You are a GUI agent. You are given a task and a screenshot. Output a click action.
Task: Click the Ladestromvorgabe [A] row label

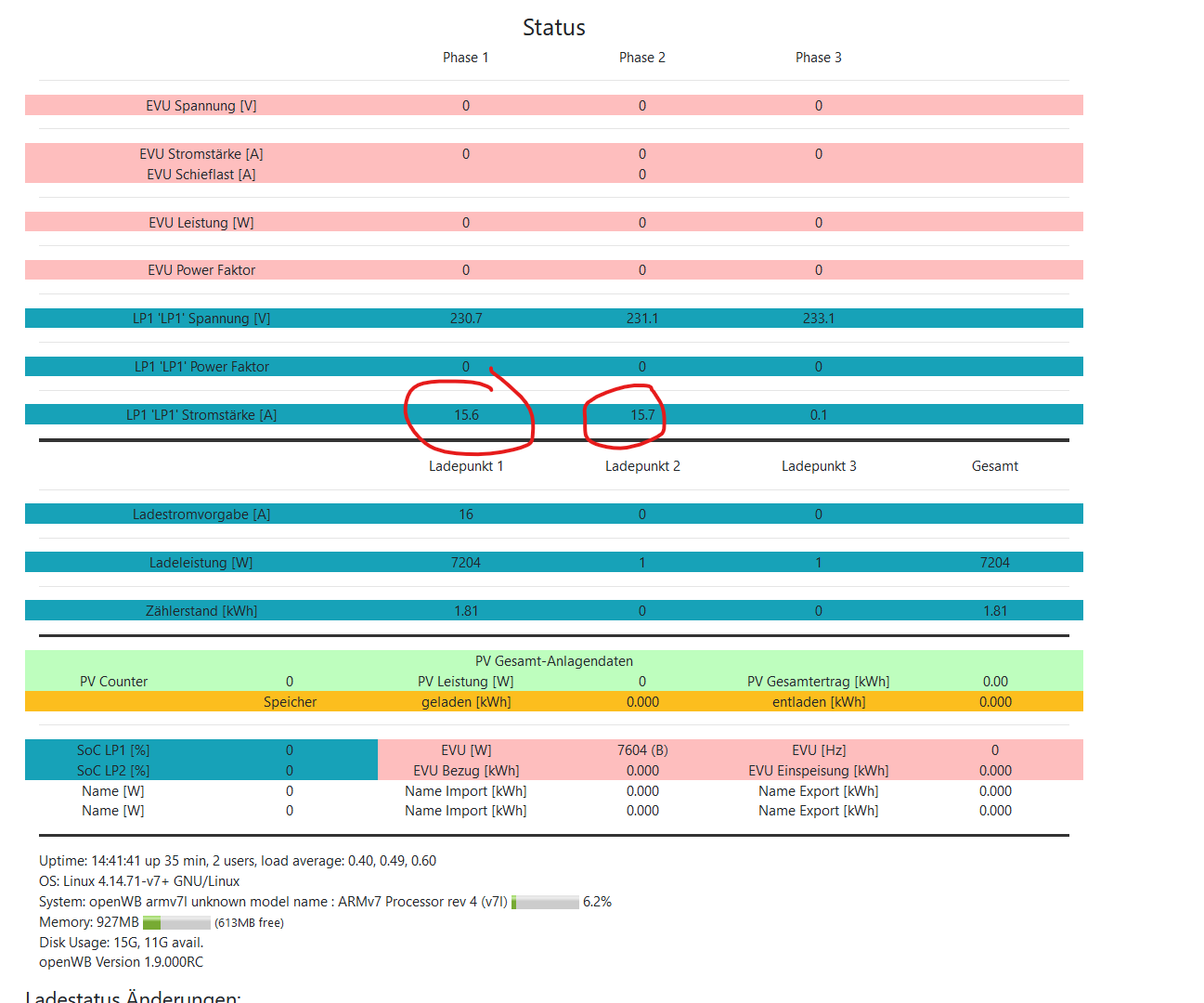[x=201, y=515]
